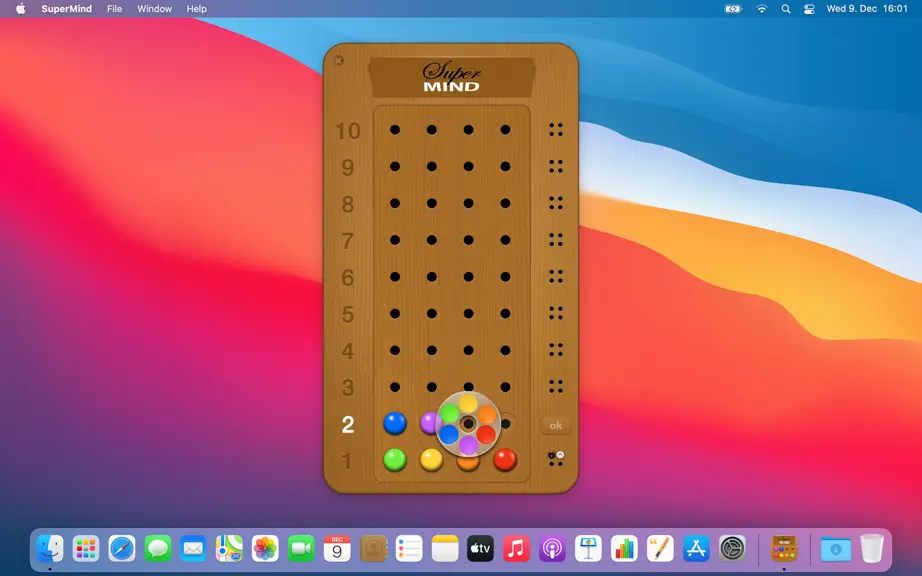This screenshot has height=576, width=922.
Task: Click the green peg in row 1
Action: [395, 460]
